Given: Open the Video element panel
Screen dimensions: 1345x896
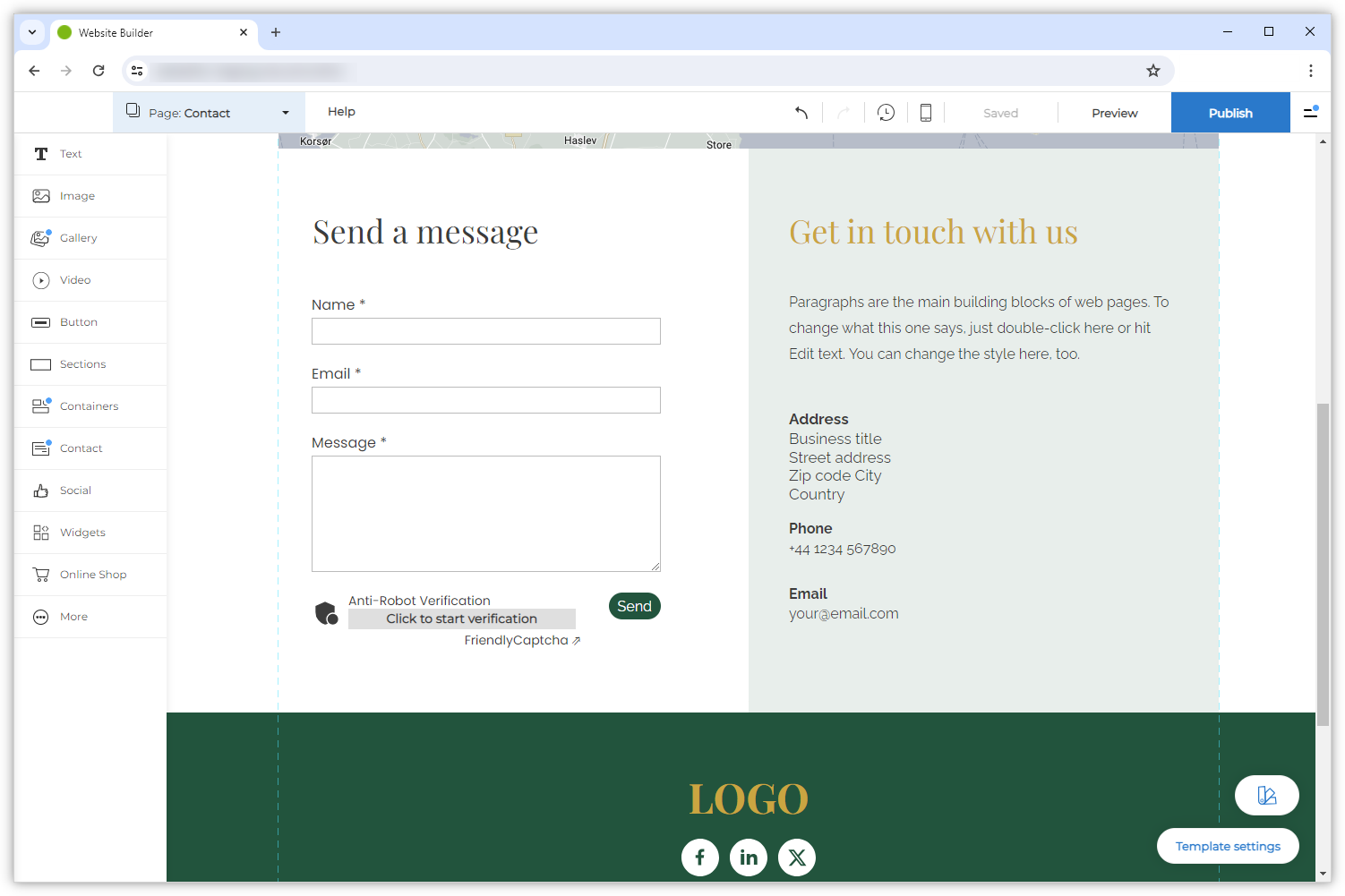Looking at the screenshot, I should pos(75,279).
